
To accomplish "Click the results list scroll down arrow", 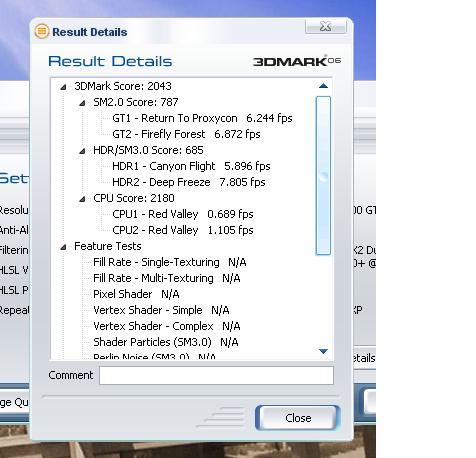I will pyautogui.click(x=323, y=351).
